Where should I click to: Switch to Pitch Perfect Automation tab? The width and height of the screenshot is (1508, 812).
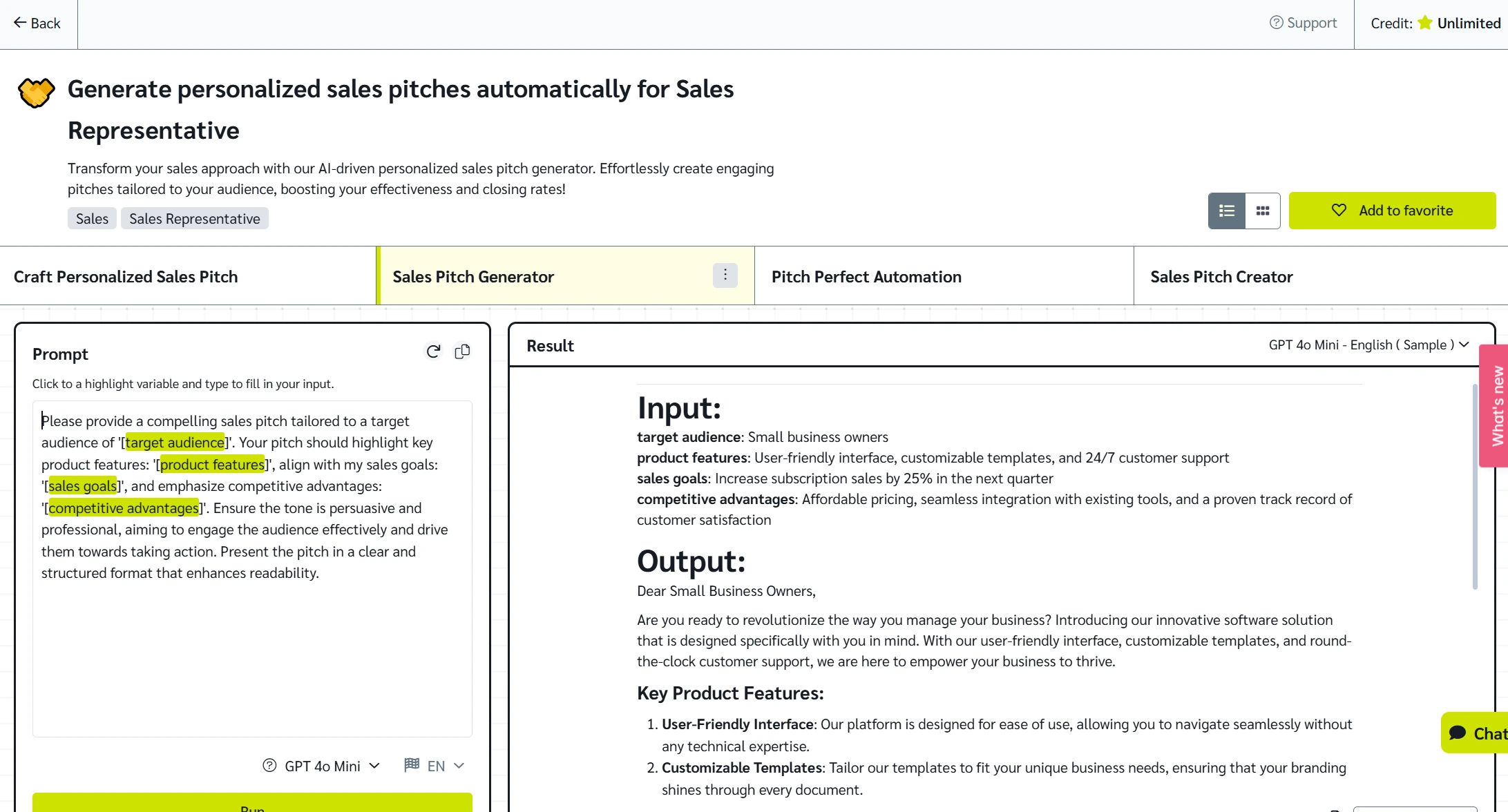click(944, 276)
